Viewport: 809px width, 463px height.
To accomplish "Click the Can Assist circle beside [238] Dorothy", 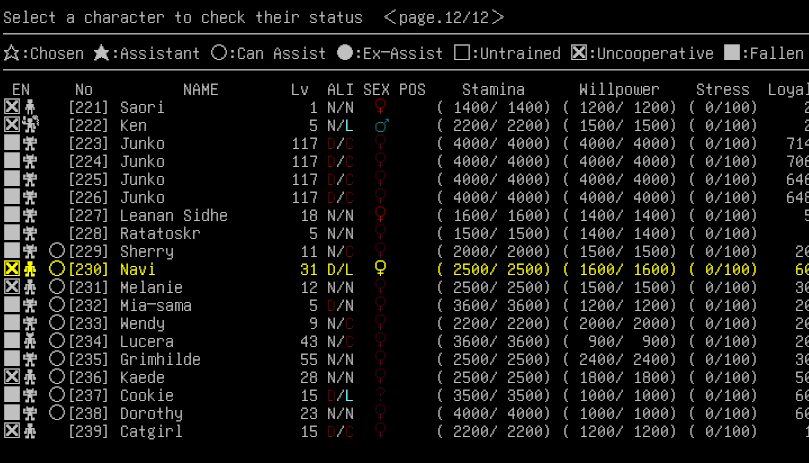I will coord(57,413).
